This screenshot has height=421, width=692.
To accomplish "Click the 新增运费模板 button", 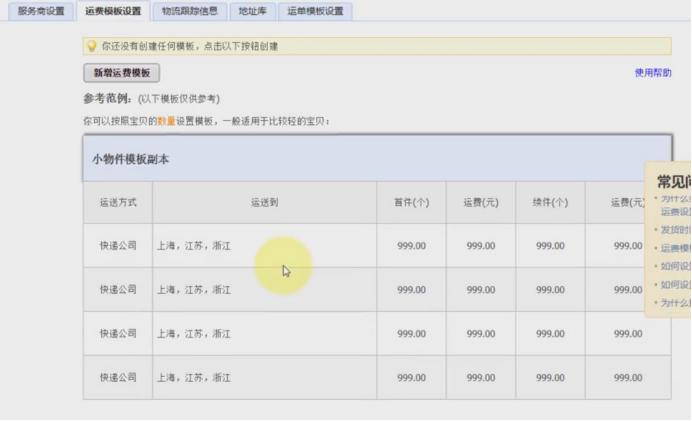I will pyautogui.click(x=121, y=73).
